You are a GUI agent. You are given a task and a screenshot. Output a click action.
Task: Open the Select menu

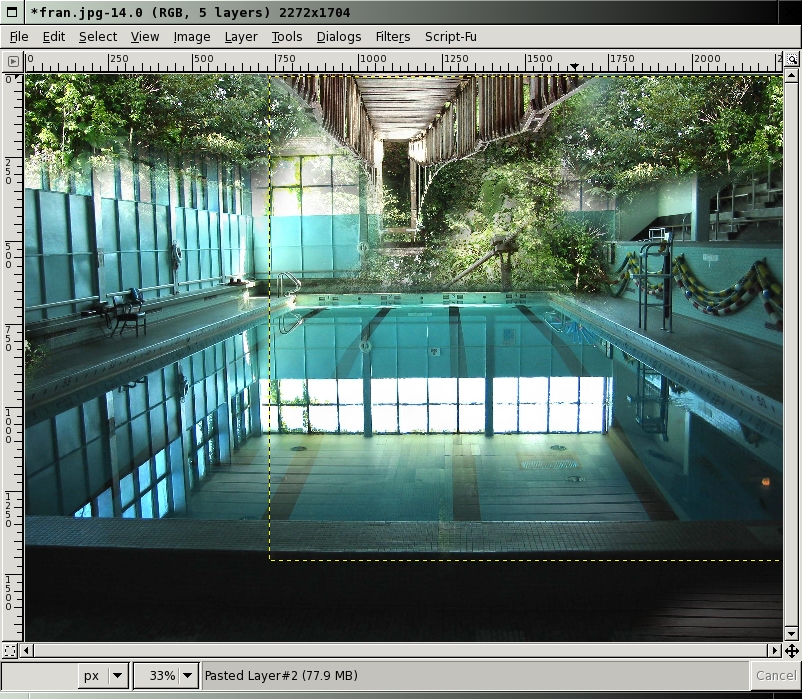(x=98, y=37)
